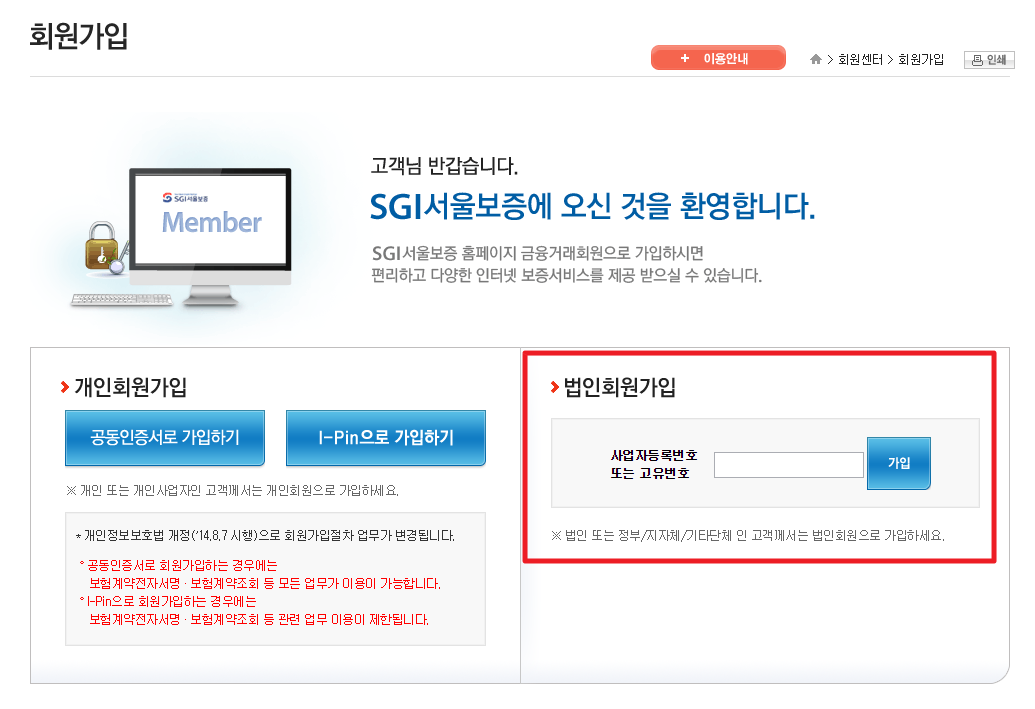This screenshot has width=1035, height=709.
Task: Open 회원가입 breadcrumb link
Action: coord(921,59)
